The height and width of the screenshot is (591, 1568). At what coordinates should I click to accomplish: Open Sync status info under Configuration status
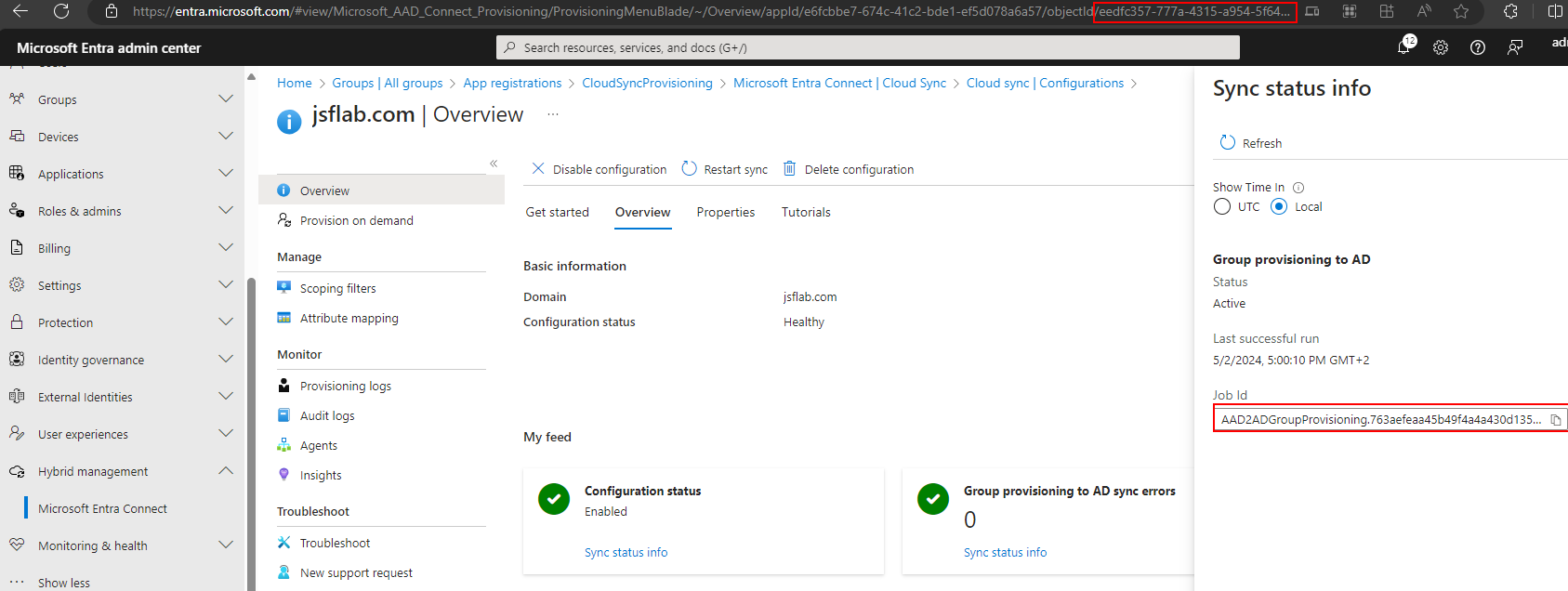(x=626, y=552)
